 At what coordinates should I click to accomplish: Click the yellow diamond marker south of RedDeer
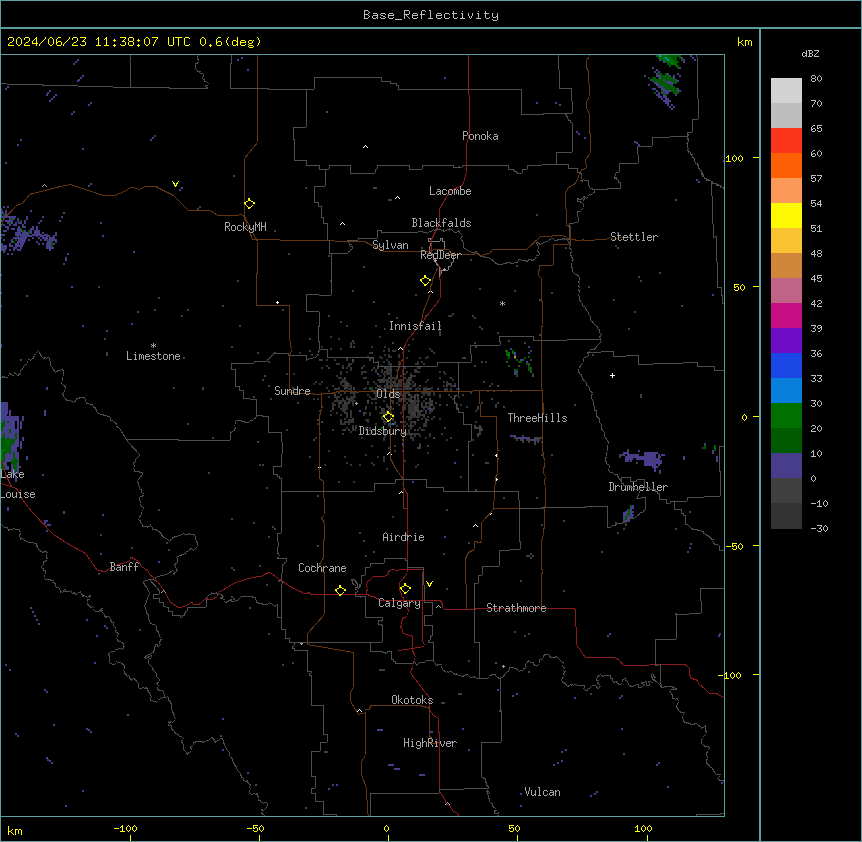(x=426, y=281)
